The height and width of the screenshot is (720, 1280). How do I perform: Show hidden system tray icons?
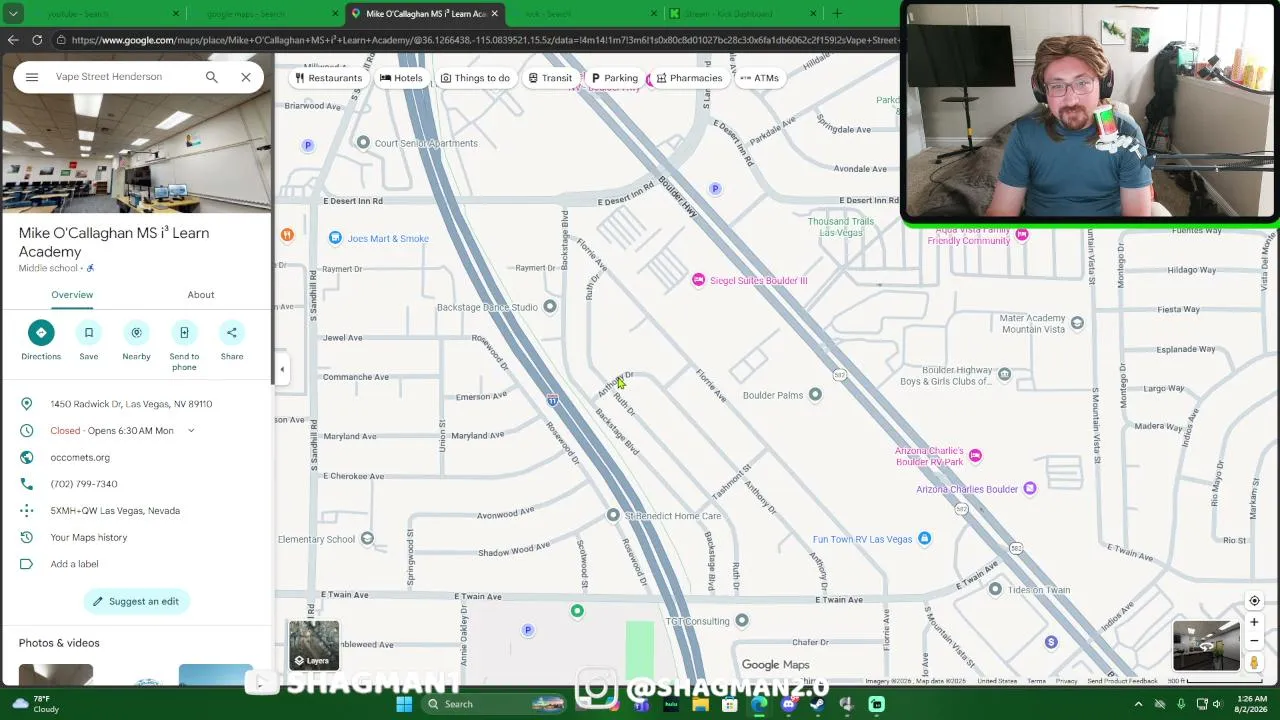[x=1138, y=704]
